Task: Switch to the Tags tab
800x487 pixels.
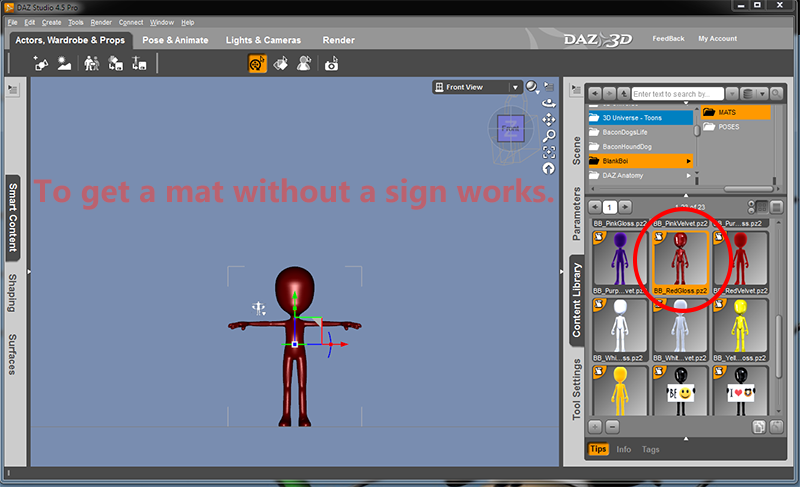Action: coord(651,449)
